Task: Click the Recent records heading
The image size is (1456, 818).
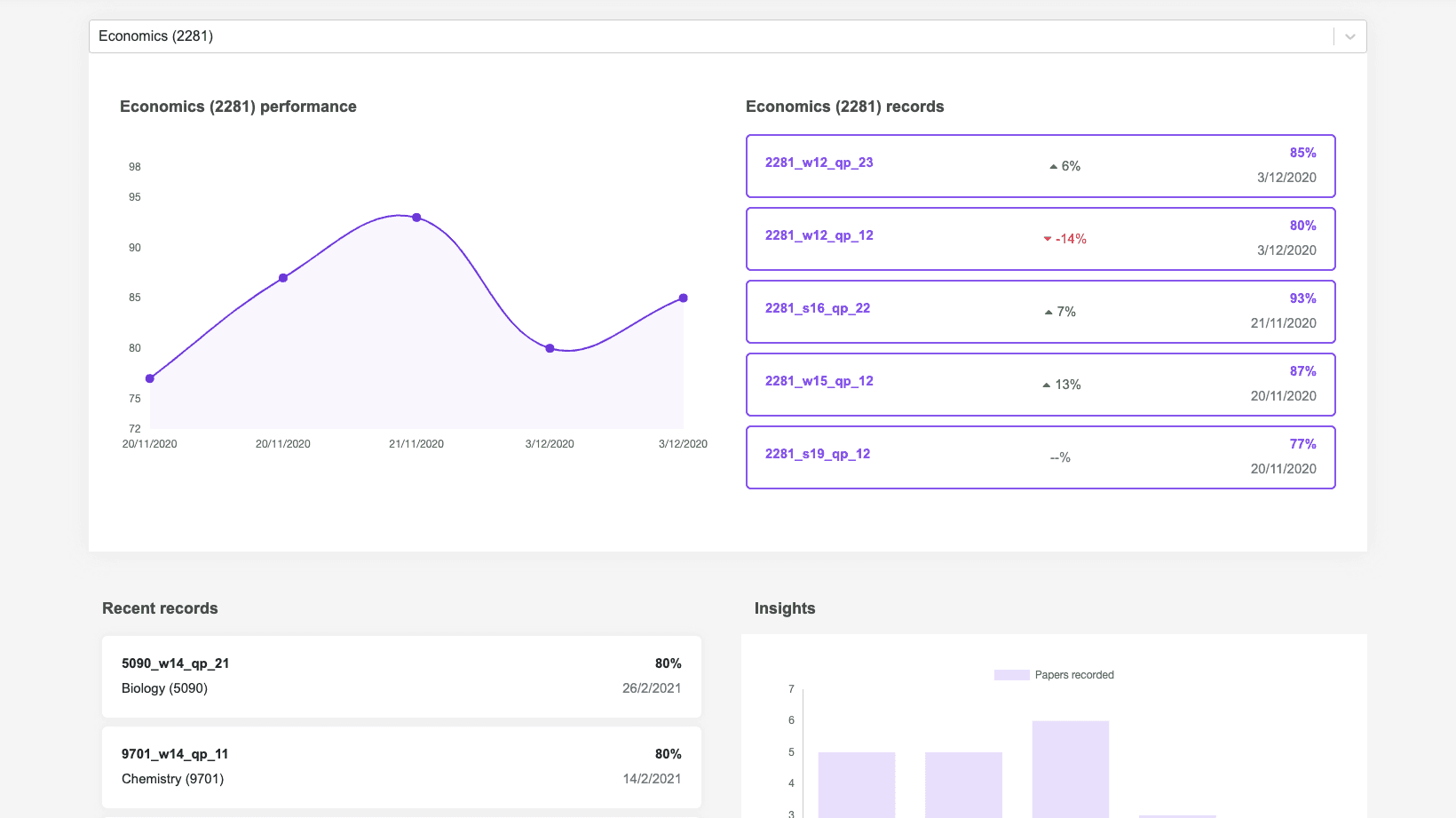Action: pyautogui.click(x=160, y=608)
